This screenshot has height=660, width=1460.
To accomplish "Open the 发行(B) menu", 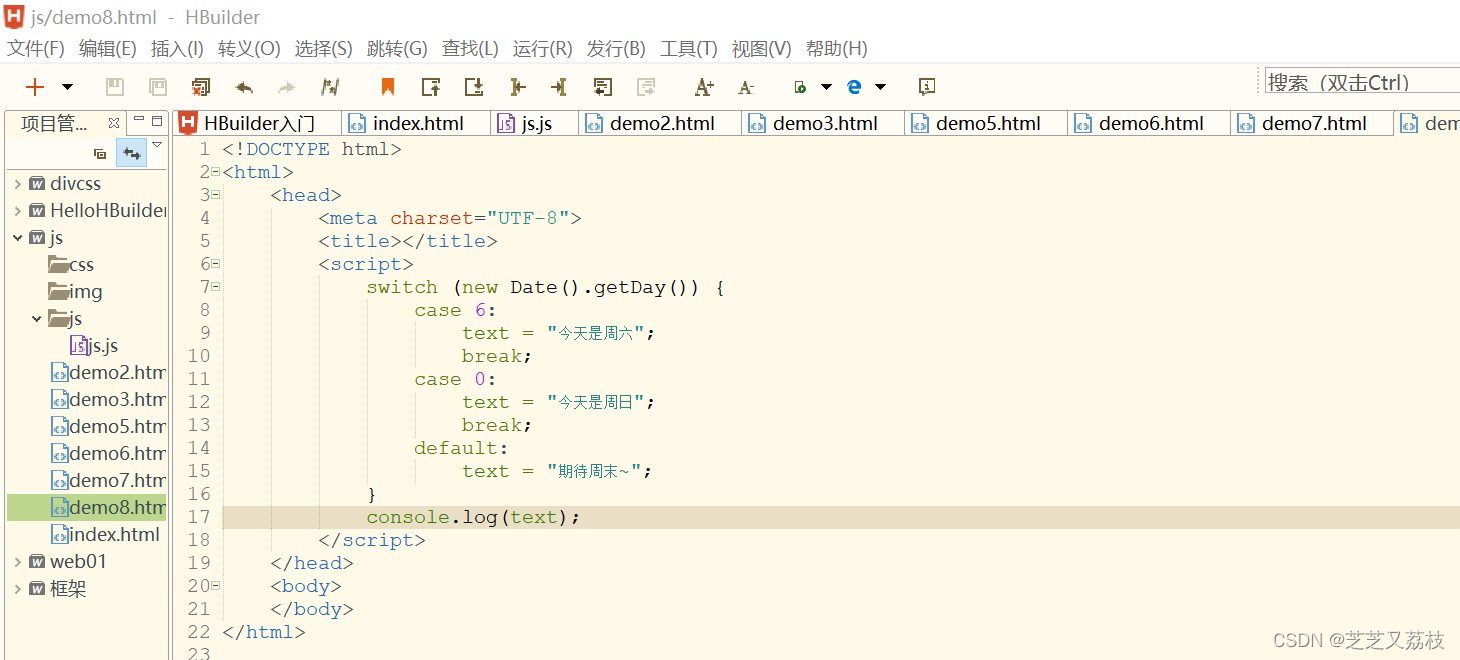I will click(616, 48).
